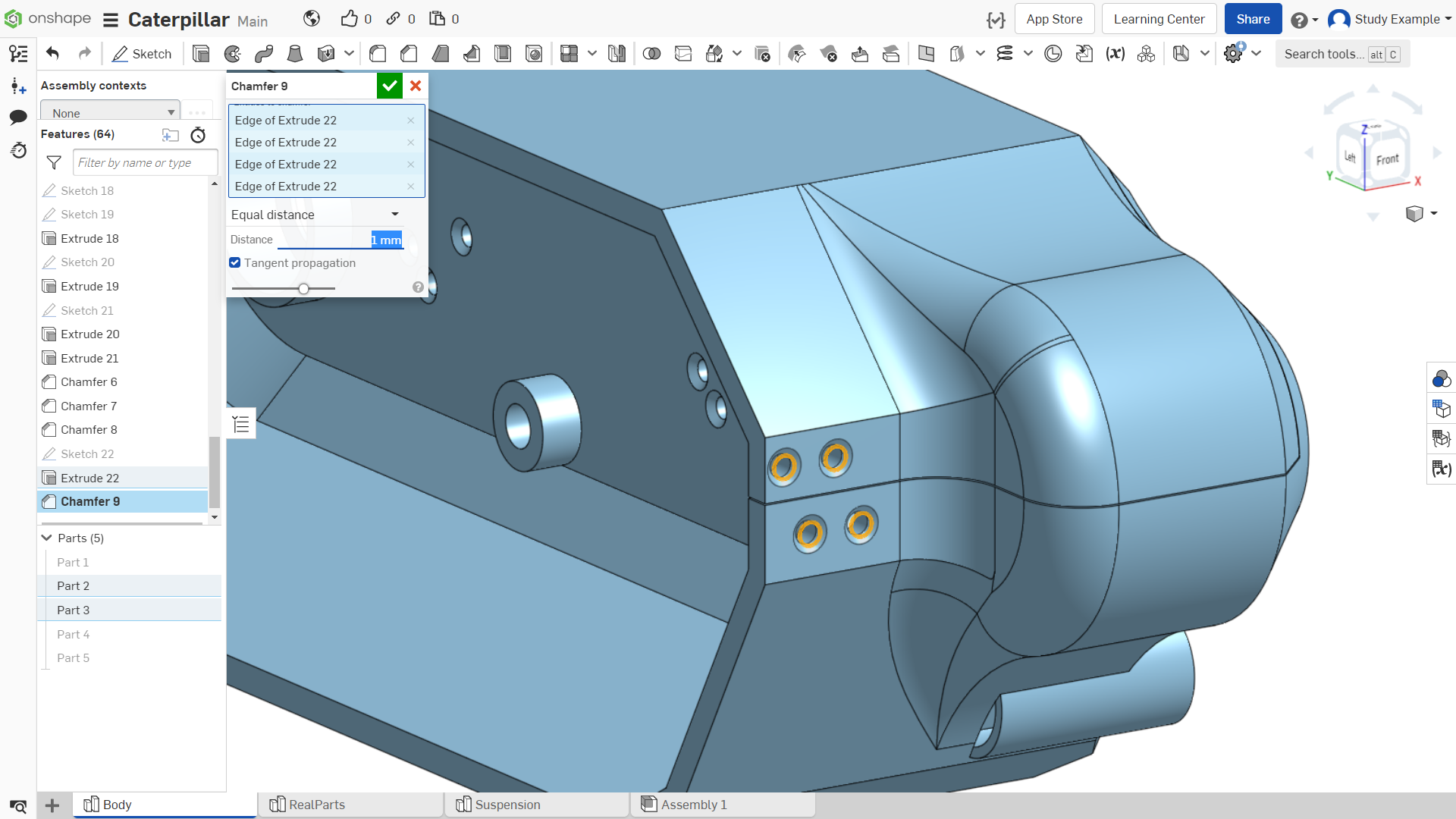Select Chamfer 6 in the feature list

(123, 382)
